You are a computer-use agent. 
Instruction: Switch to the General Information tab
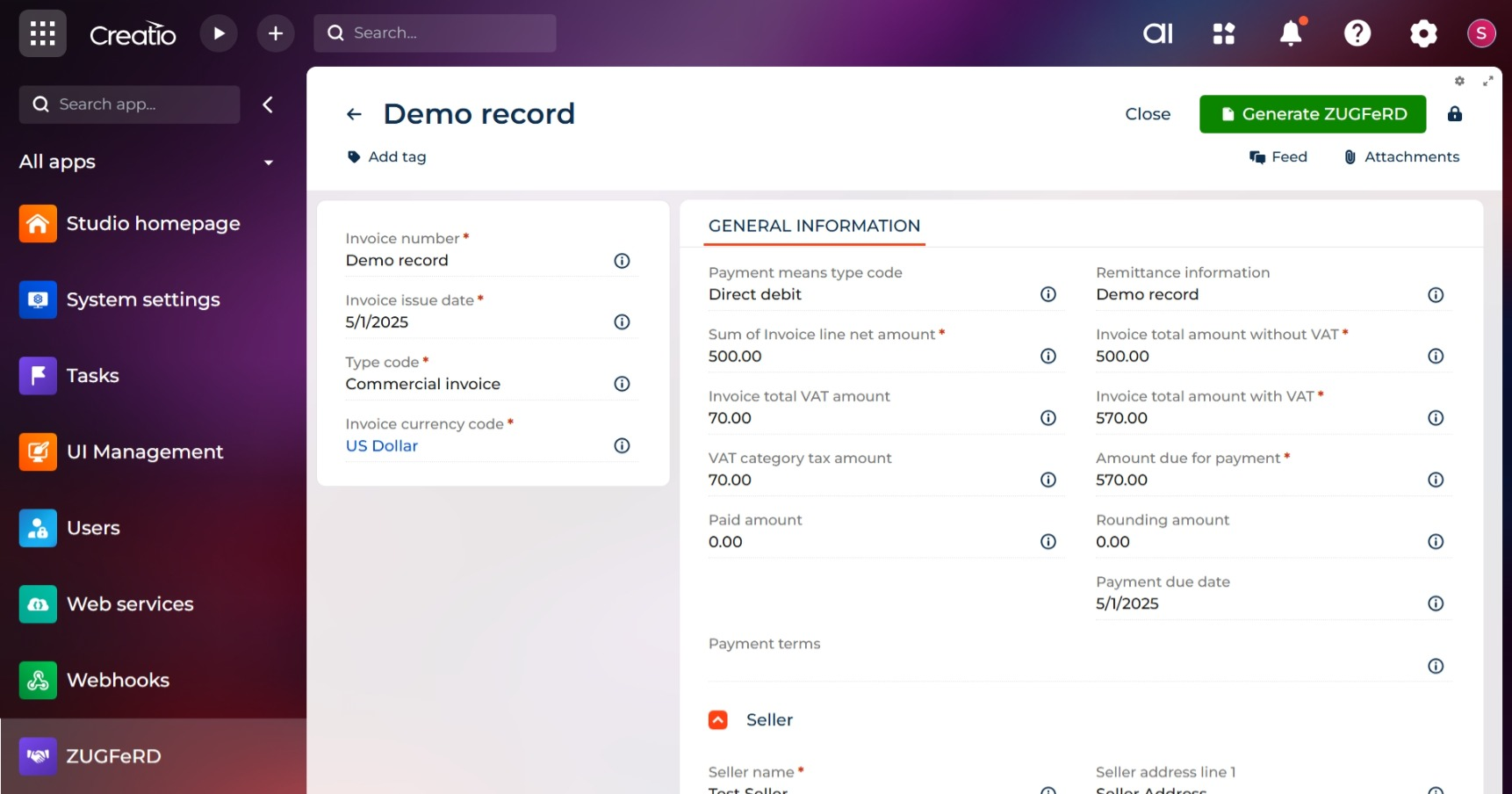[814, 226]
